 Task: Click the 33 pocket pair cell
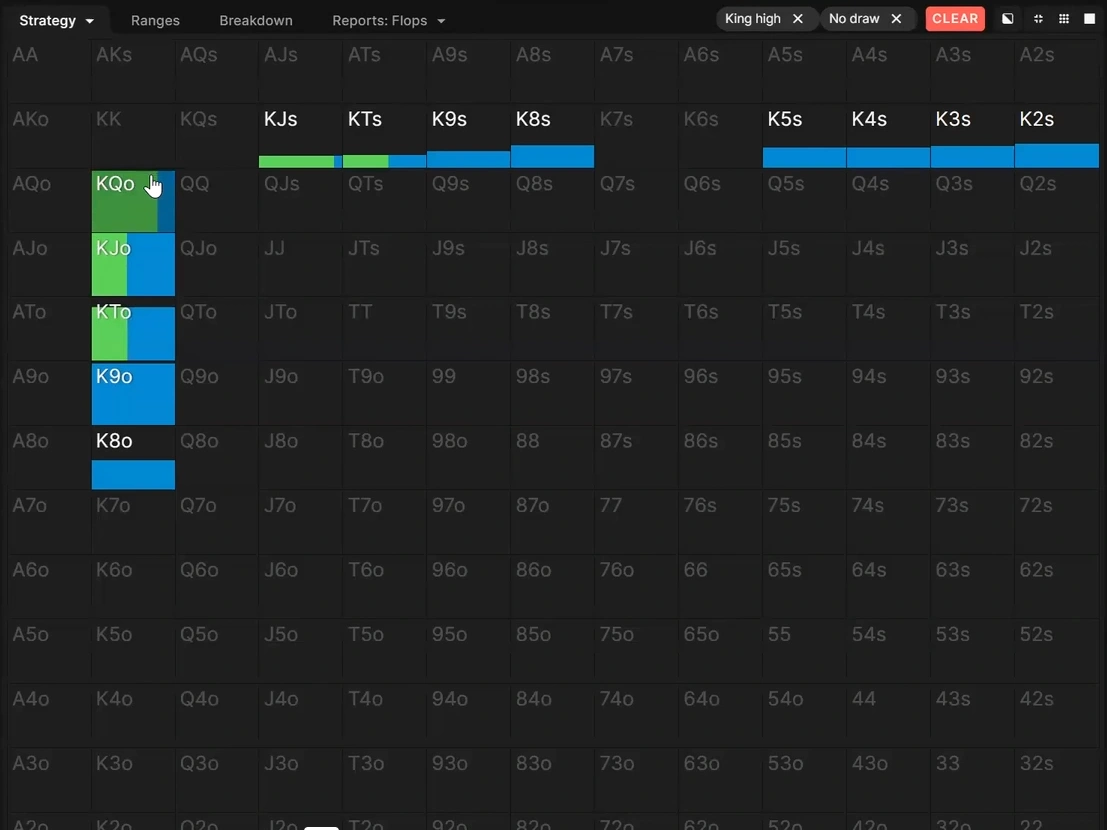tap(973, 780)
